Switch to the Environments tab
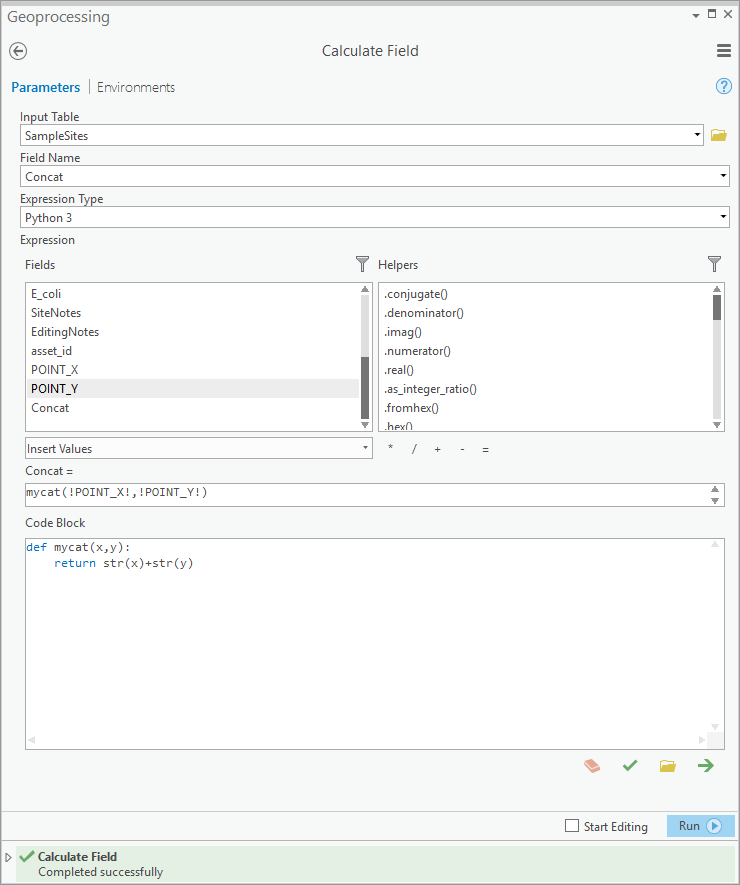 coord(136,87)
